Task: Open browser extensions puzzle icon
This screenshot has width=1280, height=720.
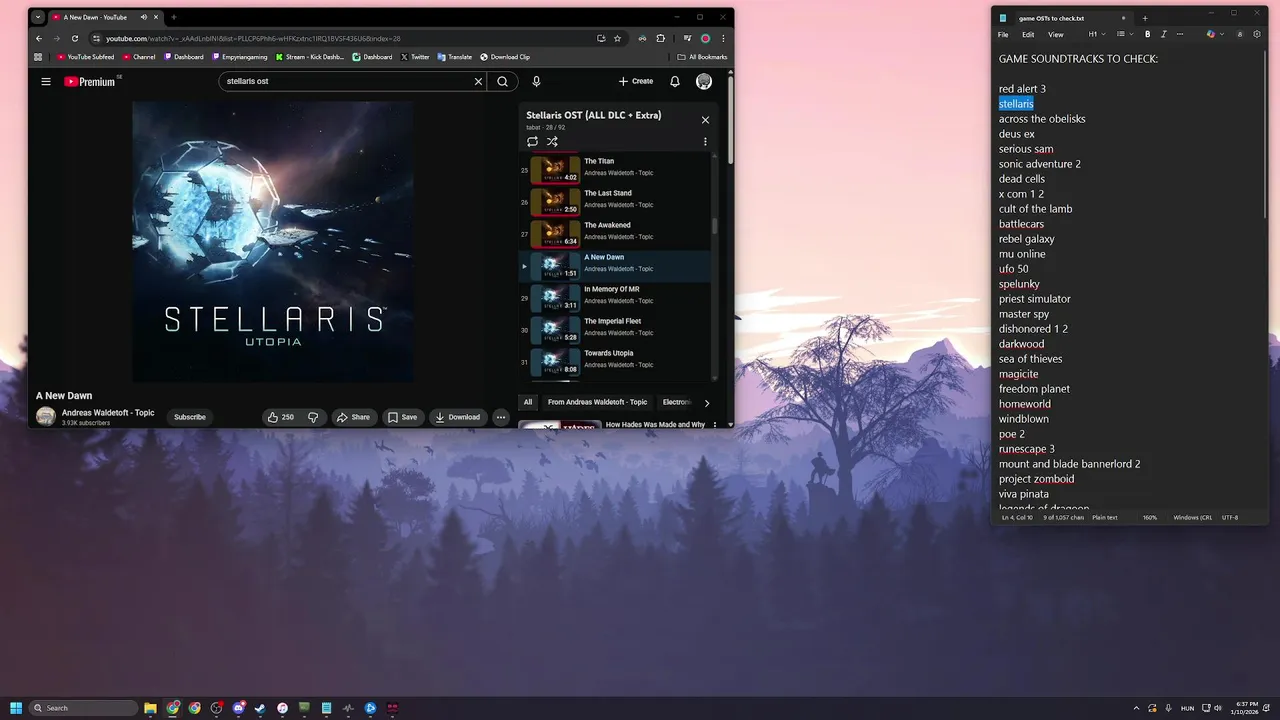Action: (660, 38)
